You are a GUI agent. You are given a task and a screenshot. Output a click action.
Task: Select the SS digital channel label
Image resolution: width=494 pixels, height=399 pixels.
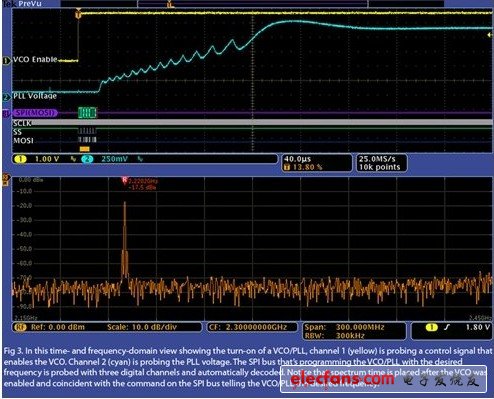(x=17, y=132)
